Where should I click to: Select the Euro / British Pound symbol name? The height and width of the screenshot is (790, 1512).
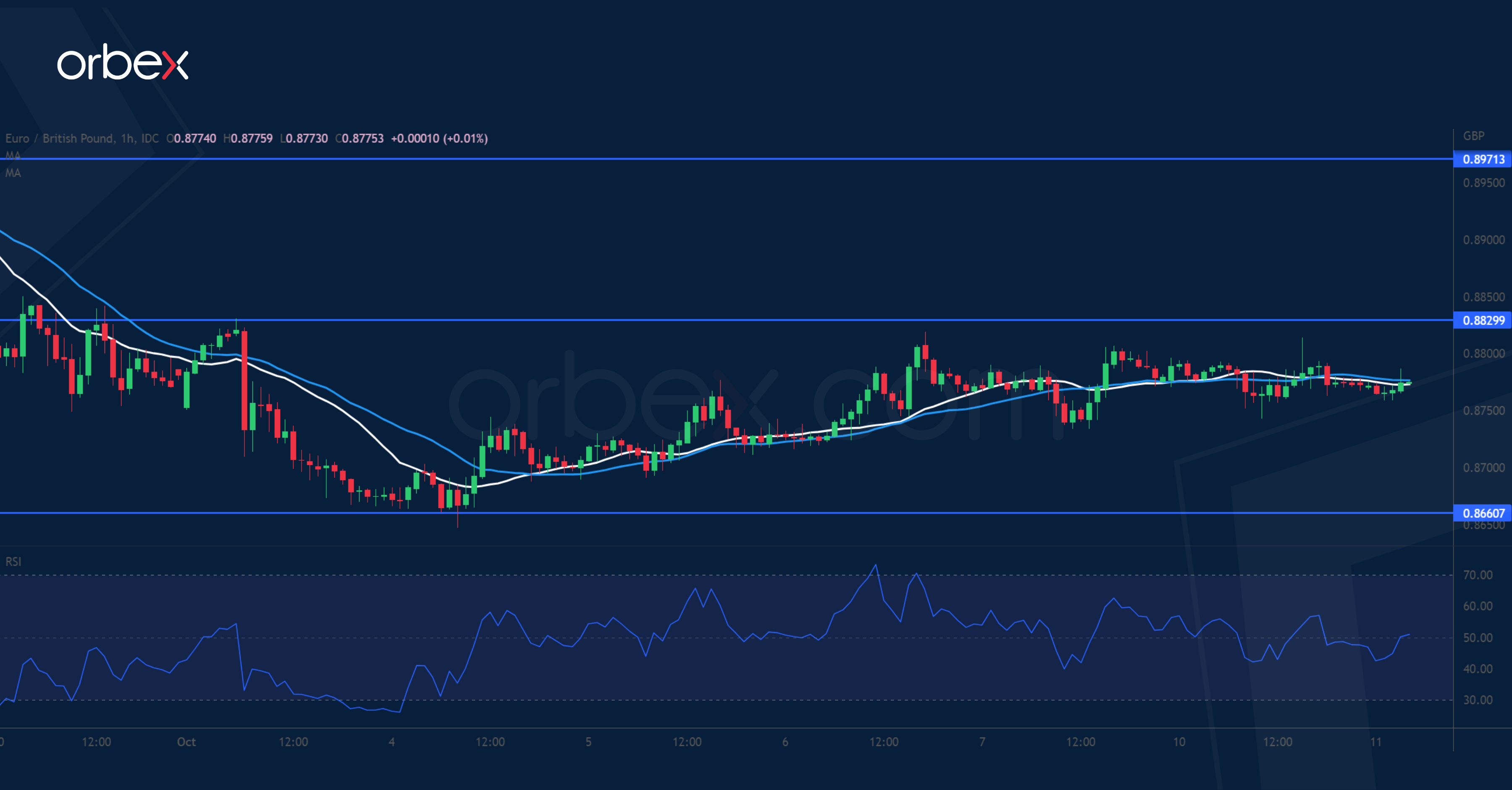71,139
